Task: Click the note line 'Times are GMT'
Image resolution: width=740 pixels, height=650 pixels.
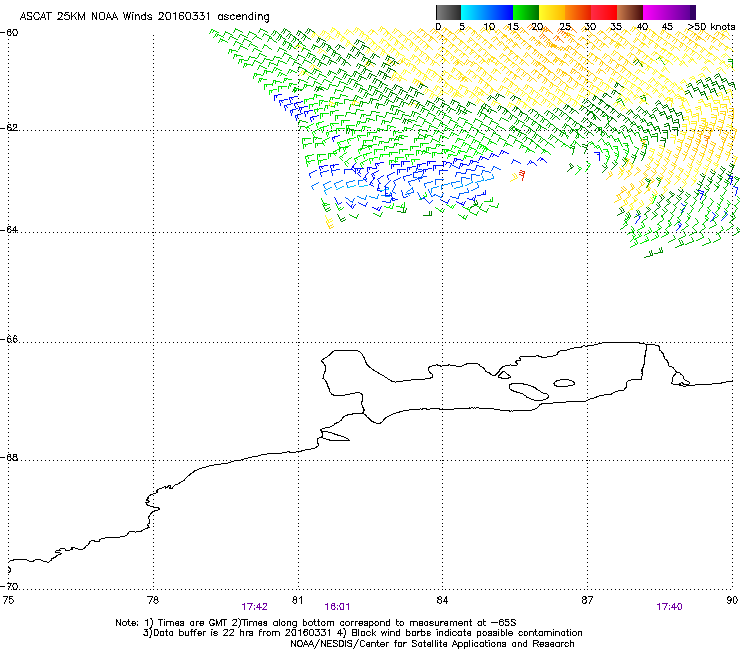Action: tap(194, 623)
